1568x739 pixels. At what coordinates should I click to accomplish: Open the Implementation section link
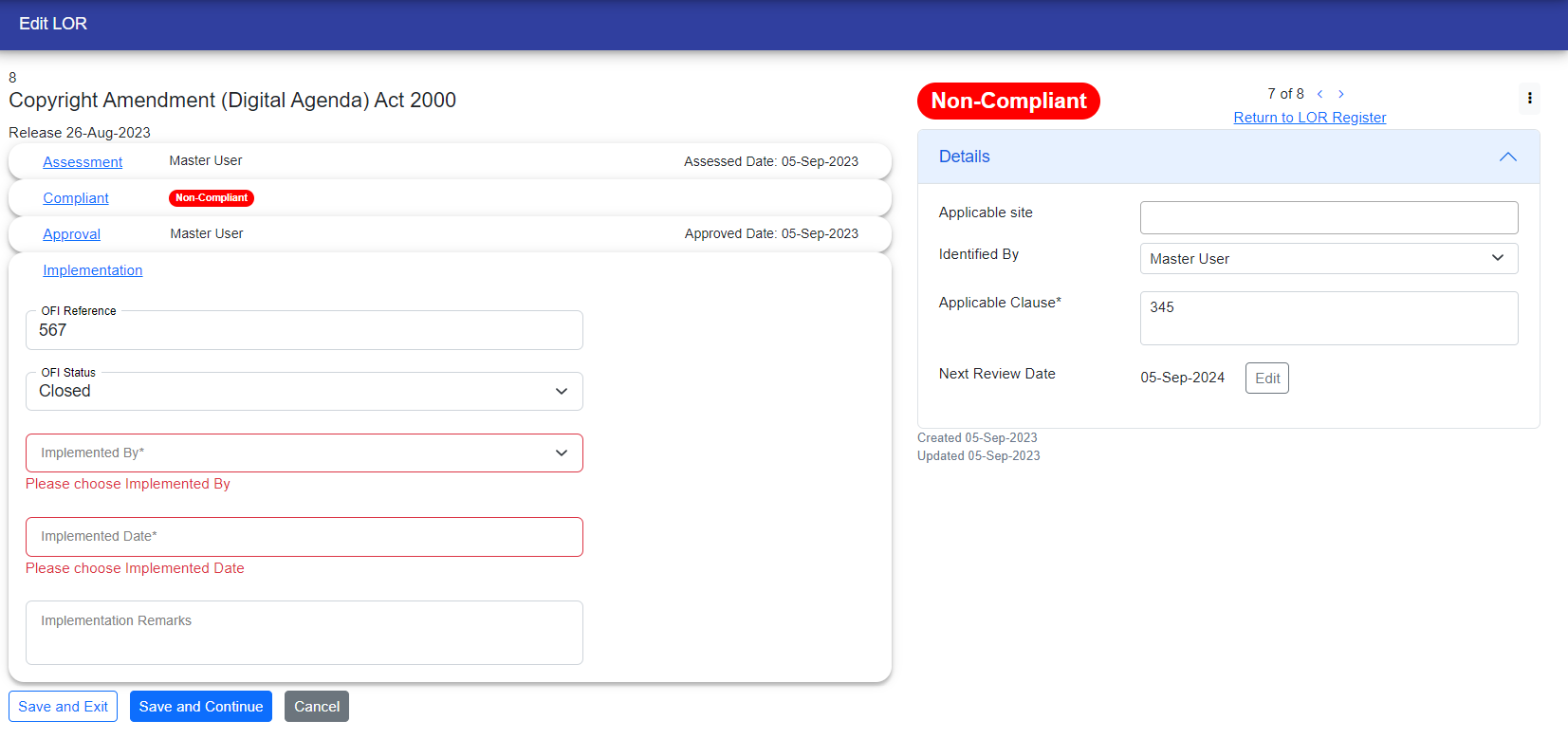click(x=92, y=270)
